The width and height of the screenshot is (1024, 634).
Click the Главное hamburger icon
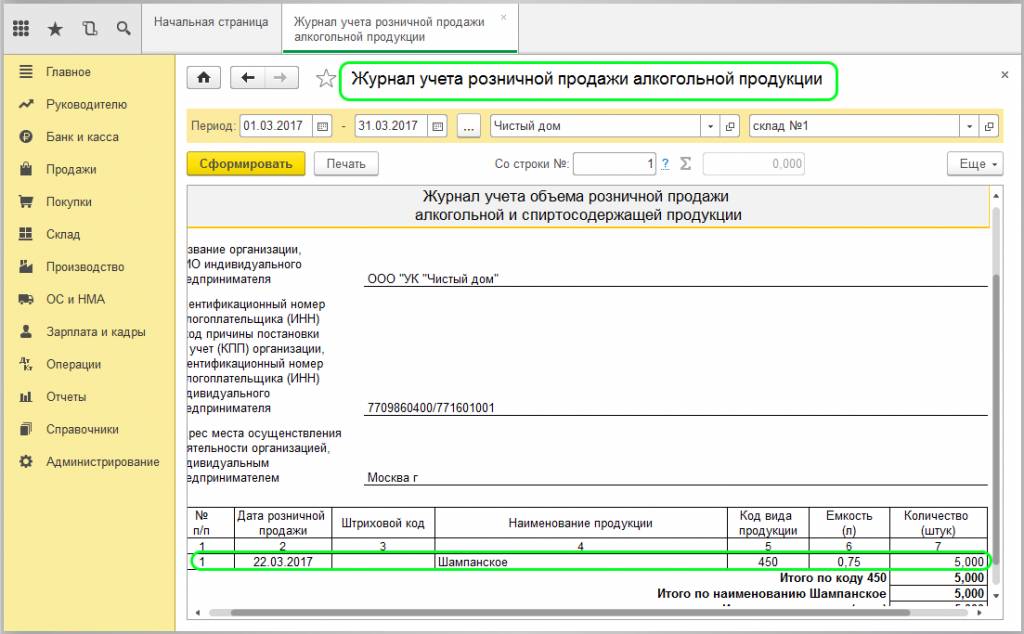[26, 72]
